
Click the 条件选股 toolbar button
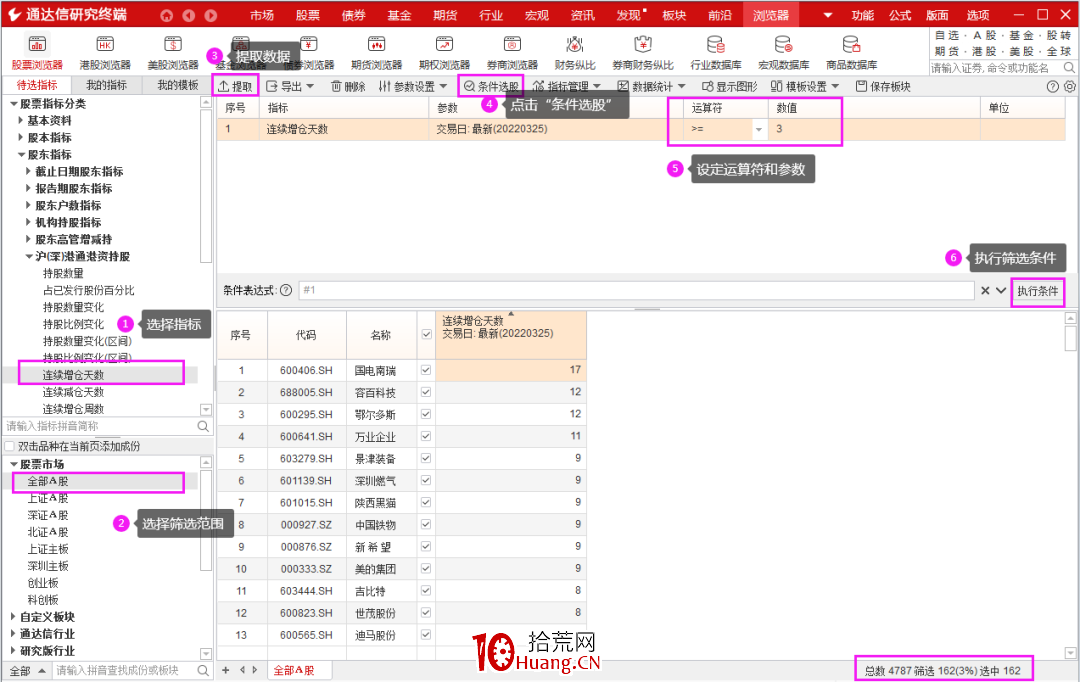coord(490,86)
